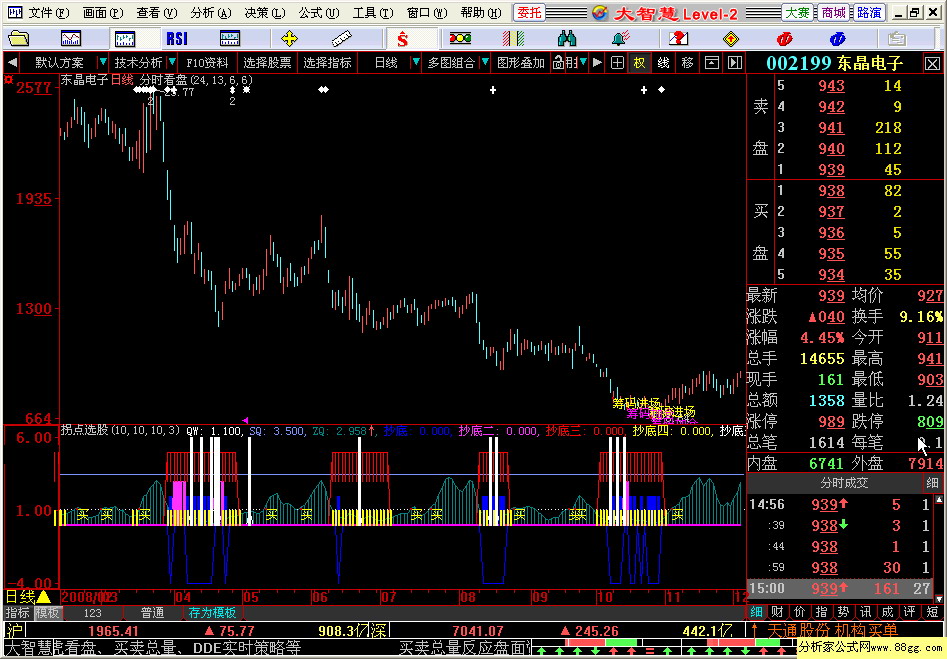Click 选择股票 button
The width and height of the screenshot is (947, 659).
point(267,62)
